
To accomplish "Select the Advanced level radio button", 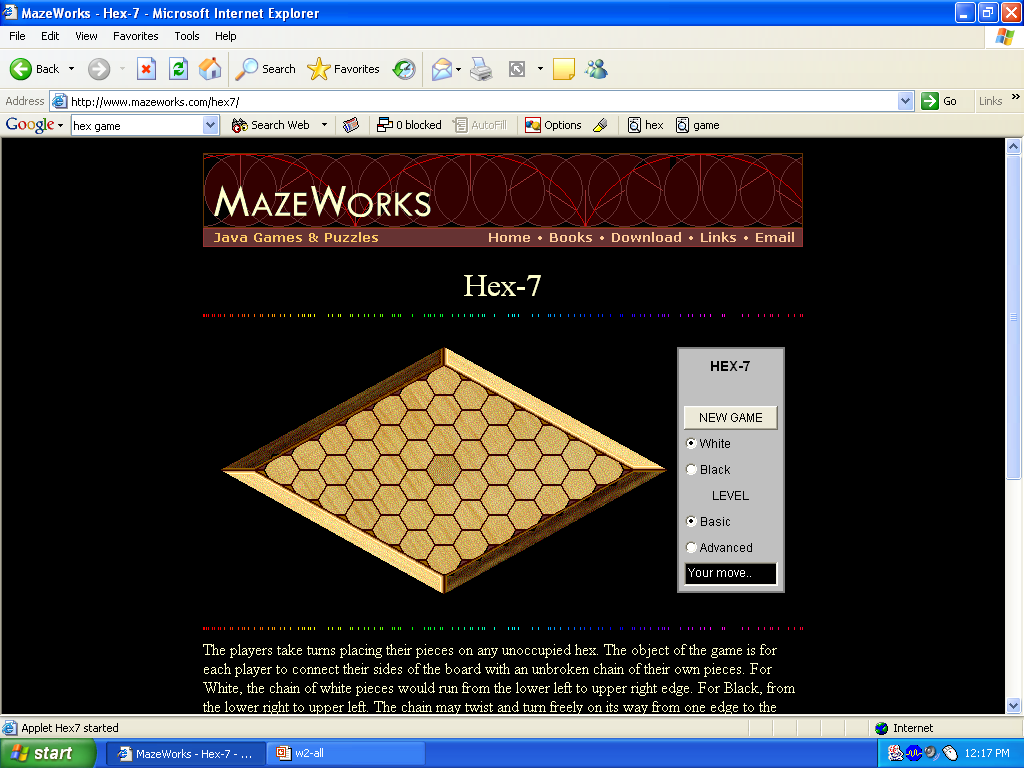I will click(691, 548).
